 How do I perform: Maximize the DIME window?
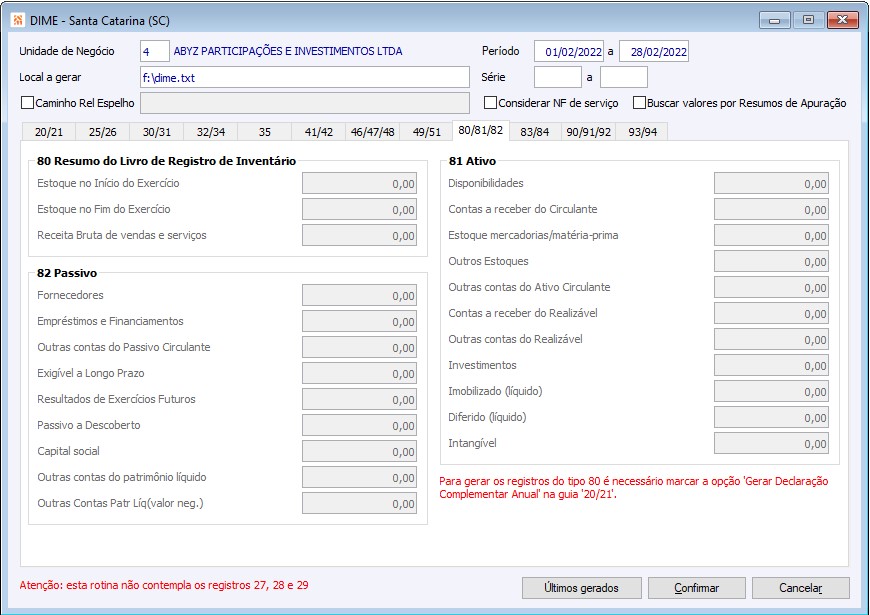[x=808, y=21]
